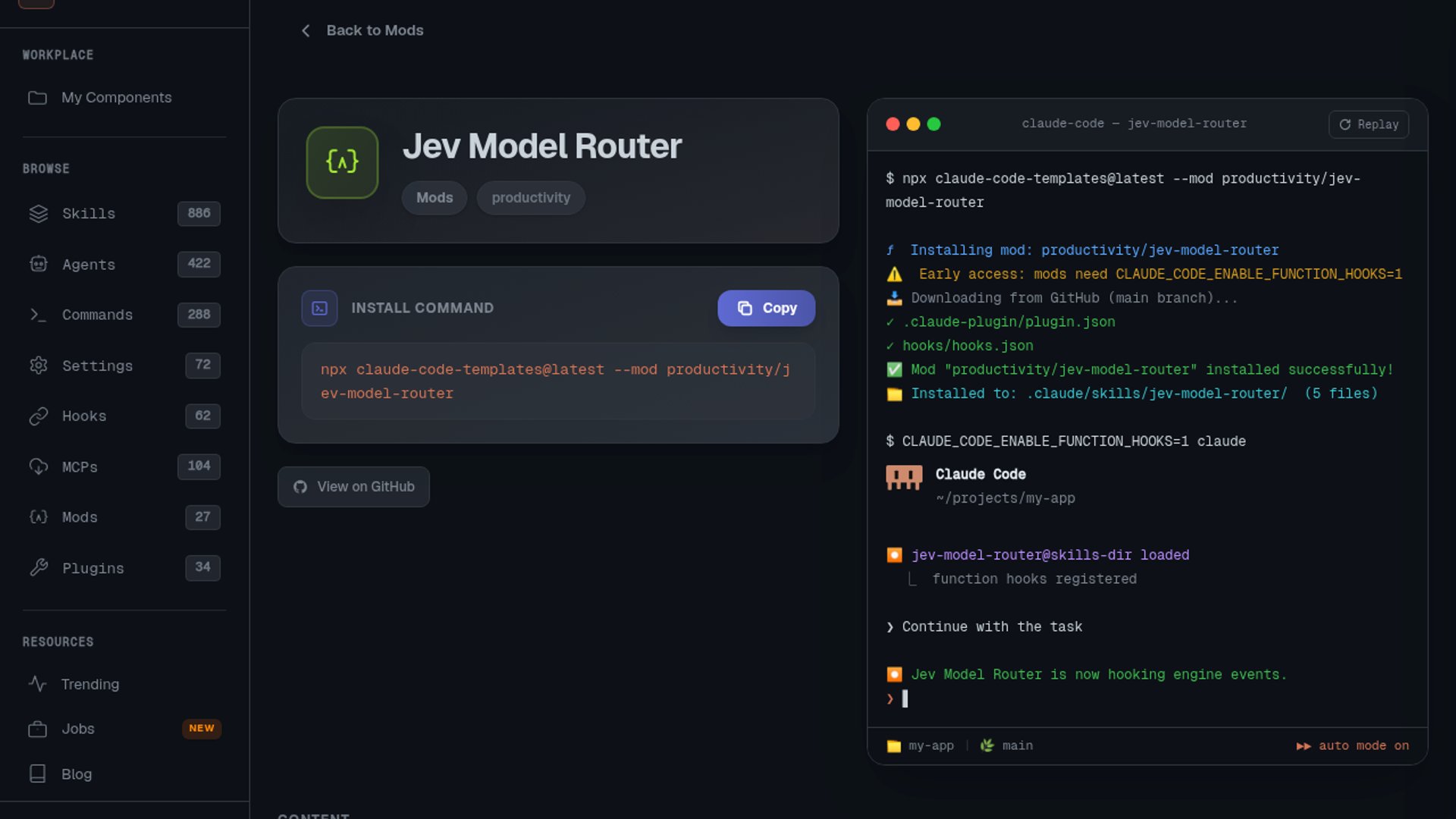Click the terminal icon beside Install Command
Viewport: 1456px width, 819px height.
click(x=319, y=308)
